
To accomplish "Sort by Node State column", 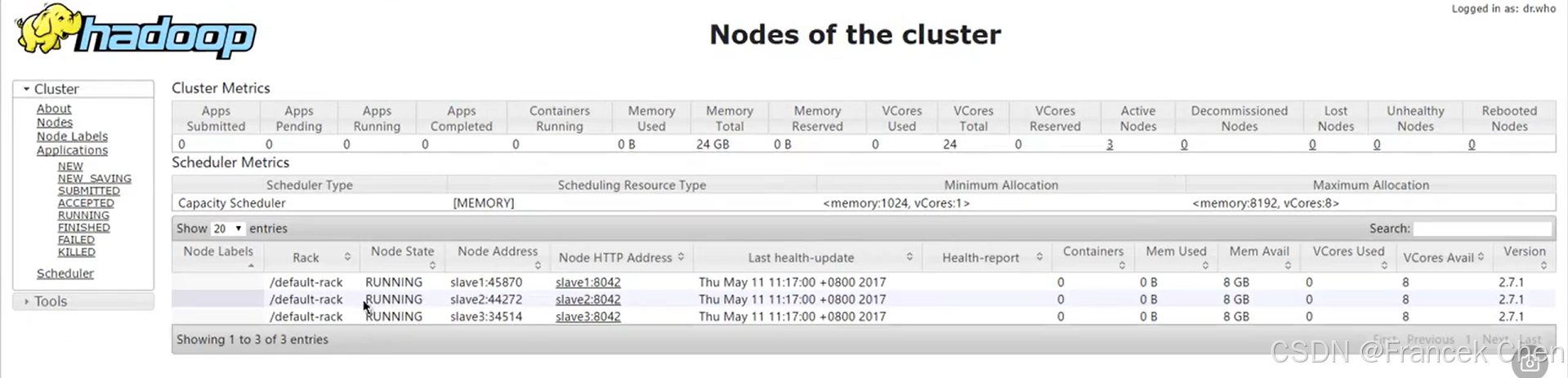I will 432,265.
